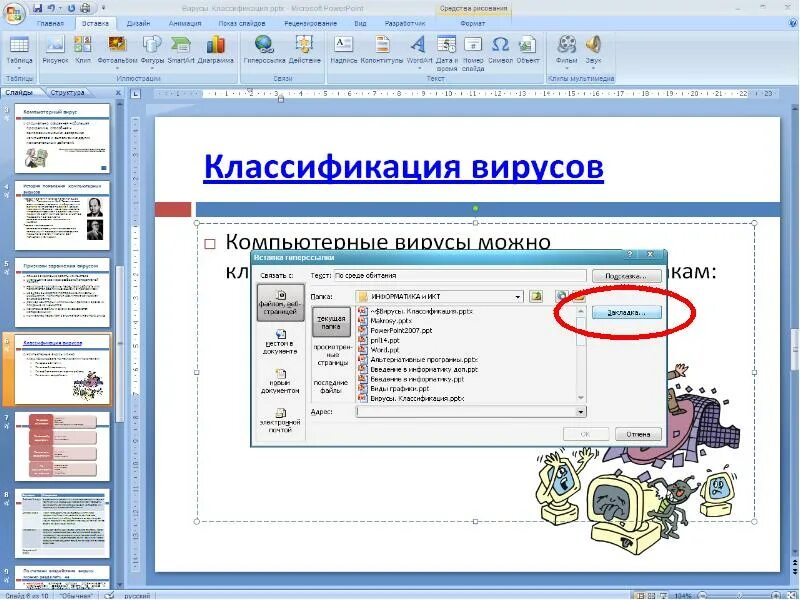Click the Звук sound icon
Viewport: 800px width, 600px height.
(x=593, y=53)
